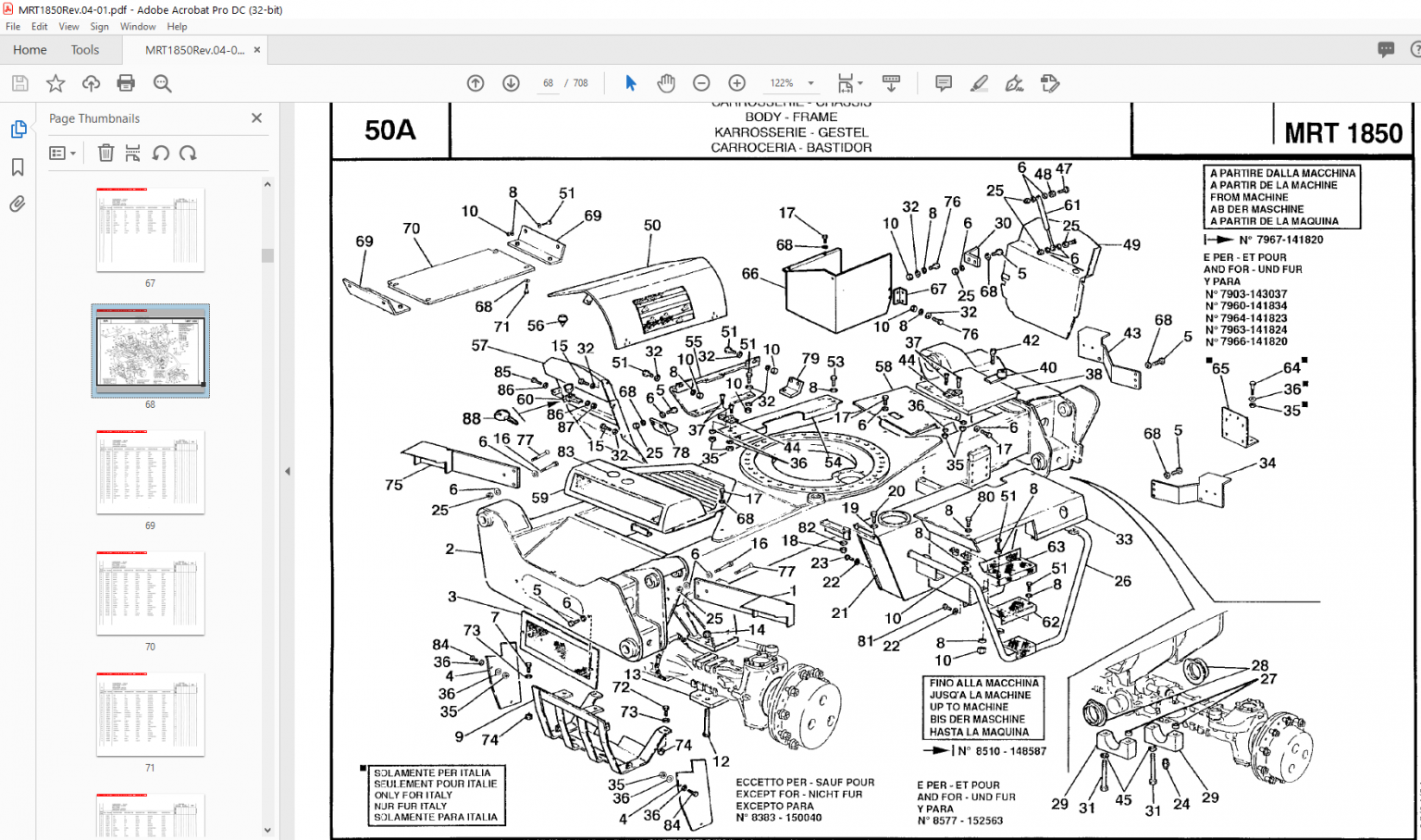The image size is (1421, 840).
Task: Close the MRT1850Rev.04-0... document tab
Action: (x=257, y=50)
